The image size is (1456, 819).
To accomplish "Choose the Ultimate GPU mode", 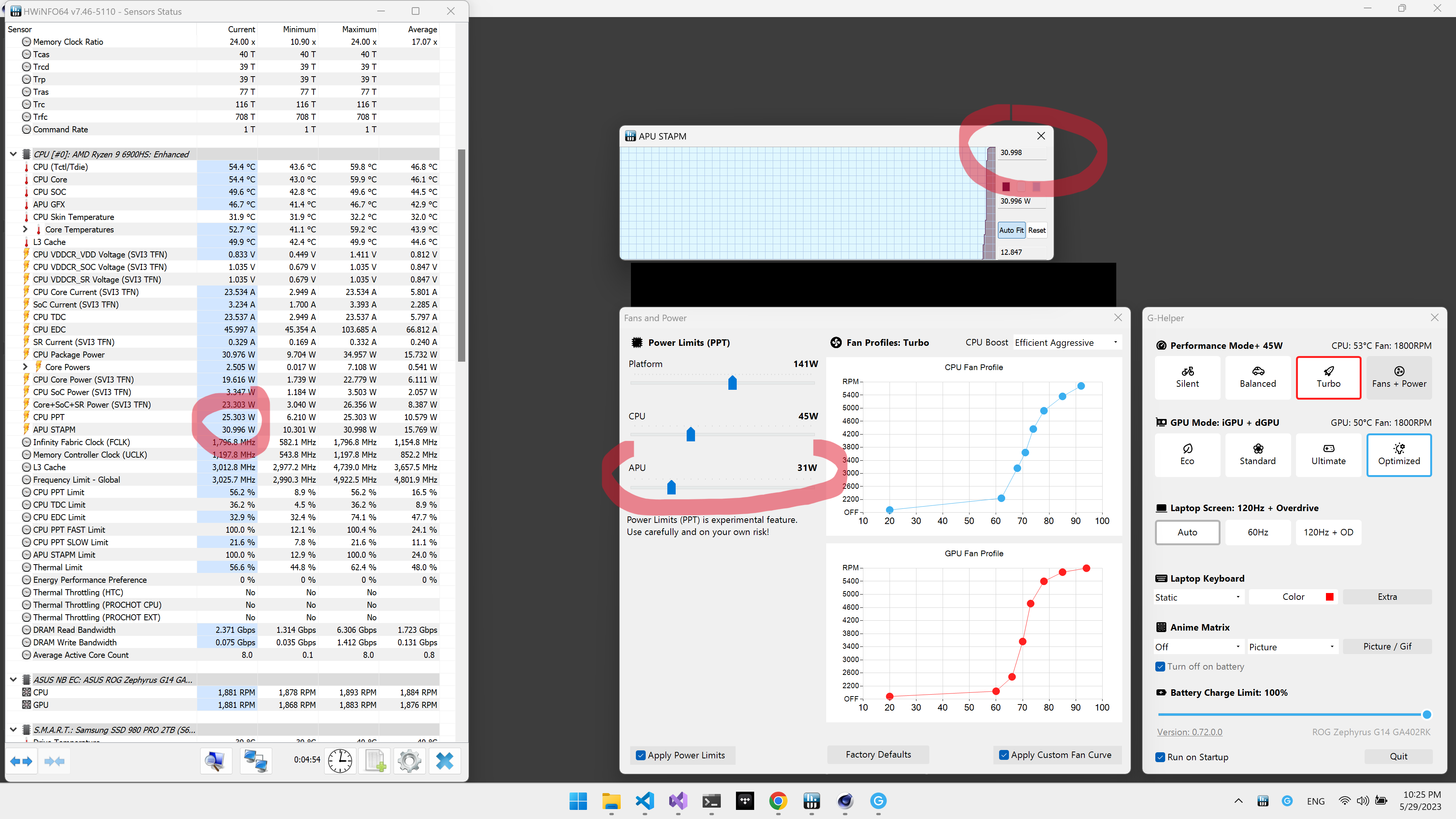I will [1328, 455].
